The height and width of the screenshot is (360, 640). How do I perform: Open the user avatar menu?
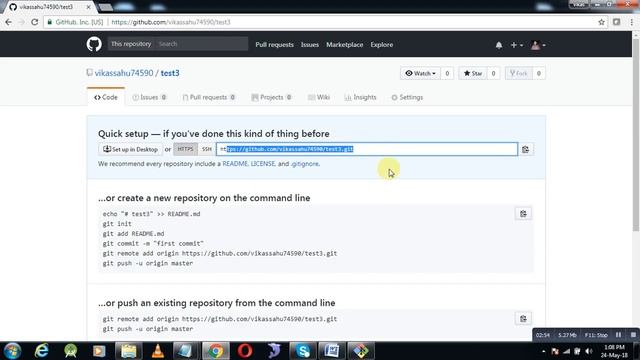(538, 45)
